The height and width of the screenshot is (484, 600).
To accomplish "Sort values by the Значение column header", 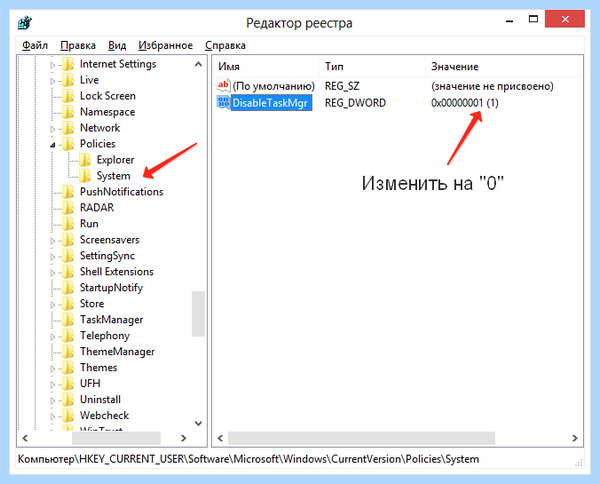I will pos(504,67).
